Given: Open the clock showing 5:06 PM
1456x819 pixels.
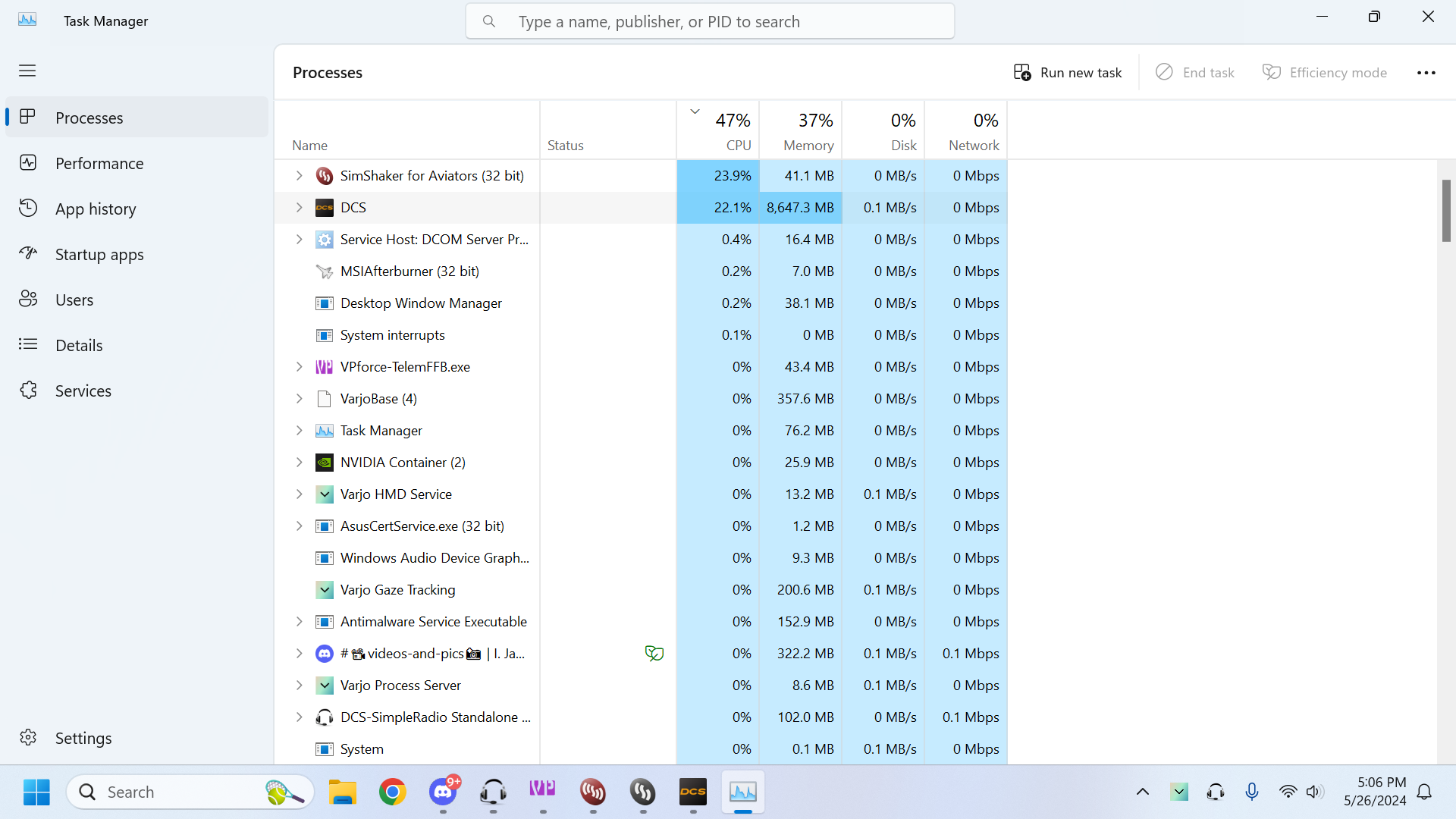Looking at the screenshot, I should coord(1375,792).
